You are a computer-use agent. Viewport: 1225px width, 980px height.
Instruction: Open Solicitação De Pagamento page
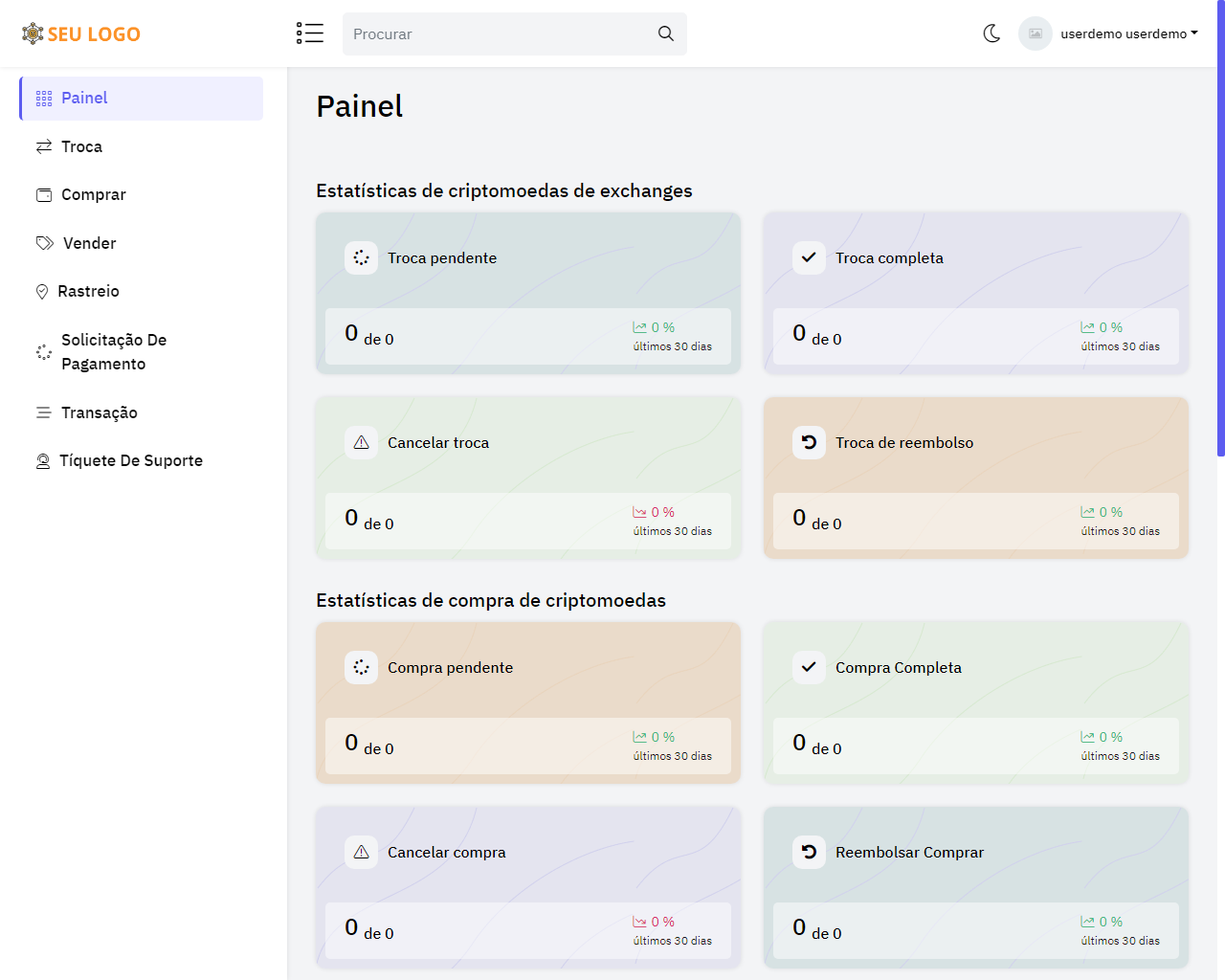click(113, 351)
